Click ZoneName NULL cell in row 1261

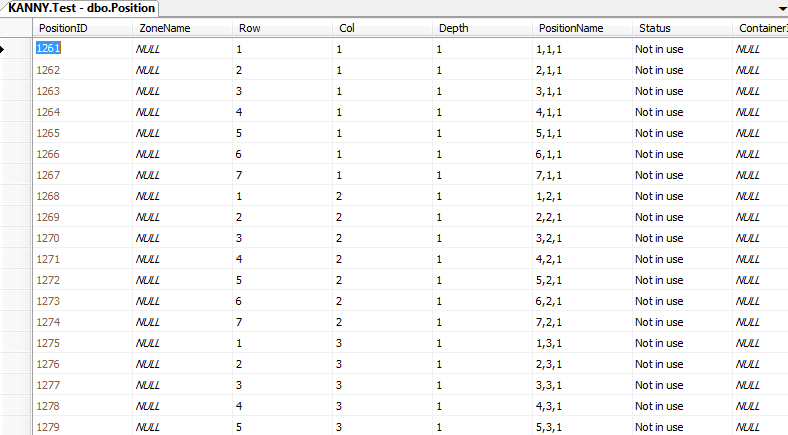click(182, 49)
